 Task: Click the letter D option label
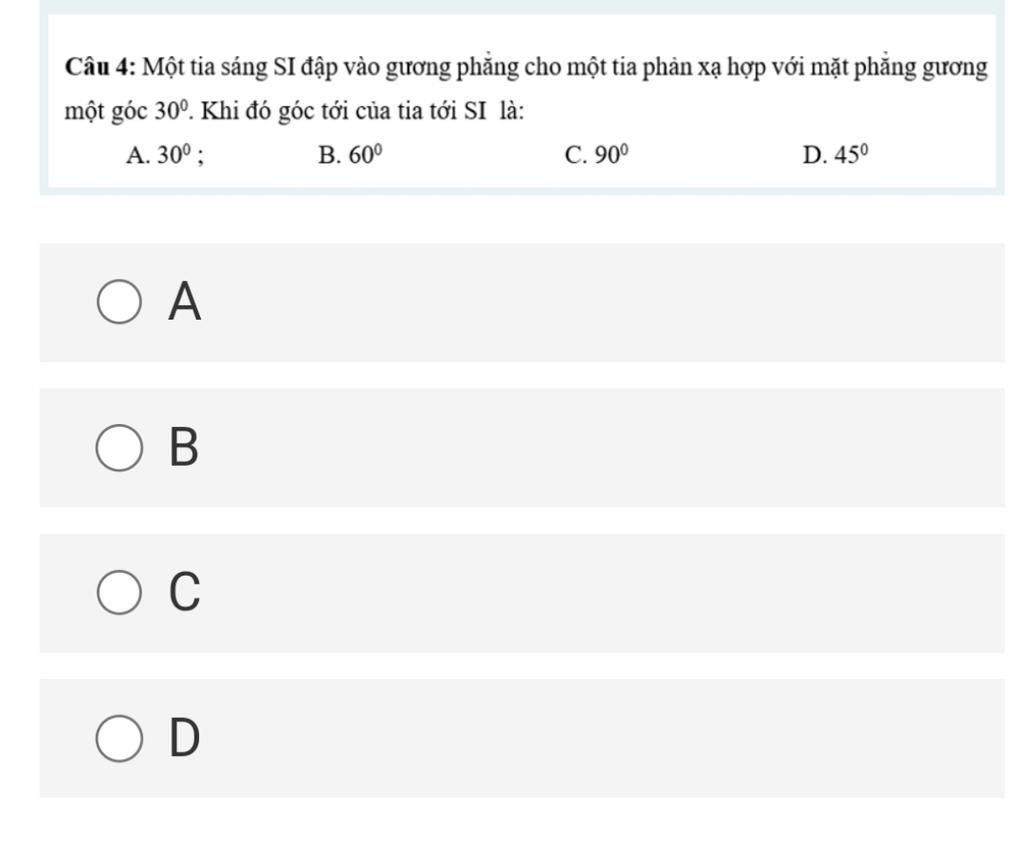[x=184, y=738]
